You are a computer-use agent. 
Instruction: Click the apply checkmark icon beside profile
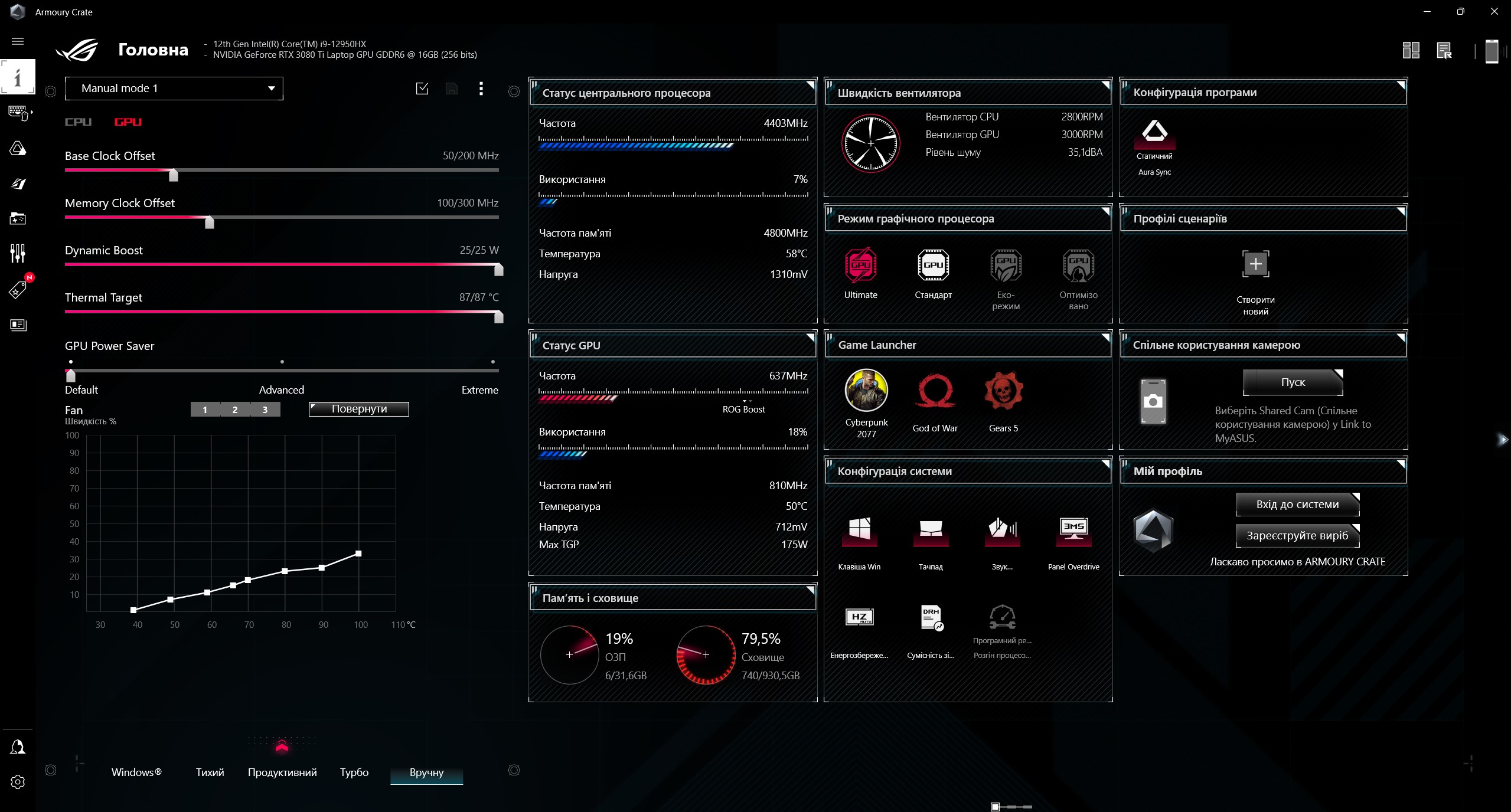tap(422, 89)
